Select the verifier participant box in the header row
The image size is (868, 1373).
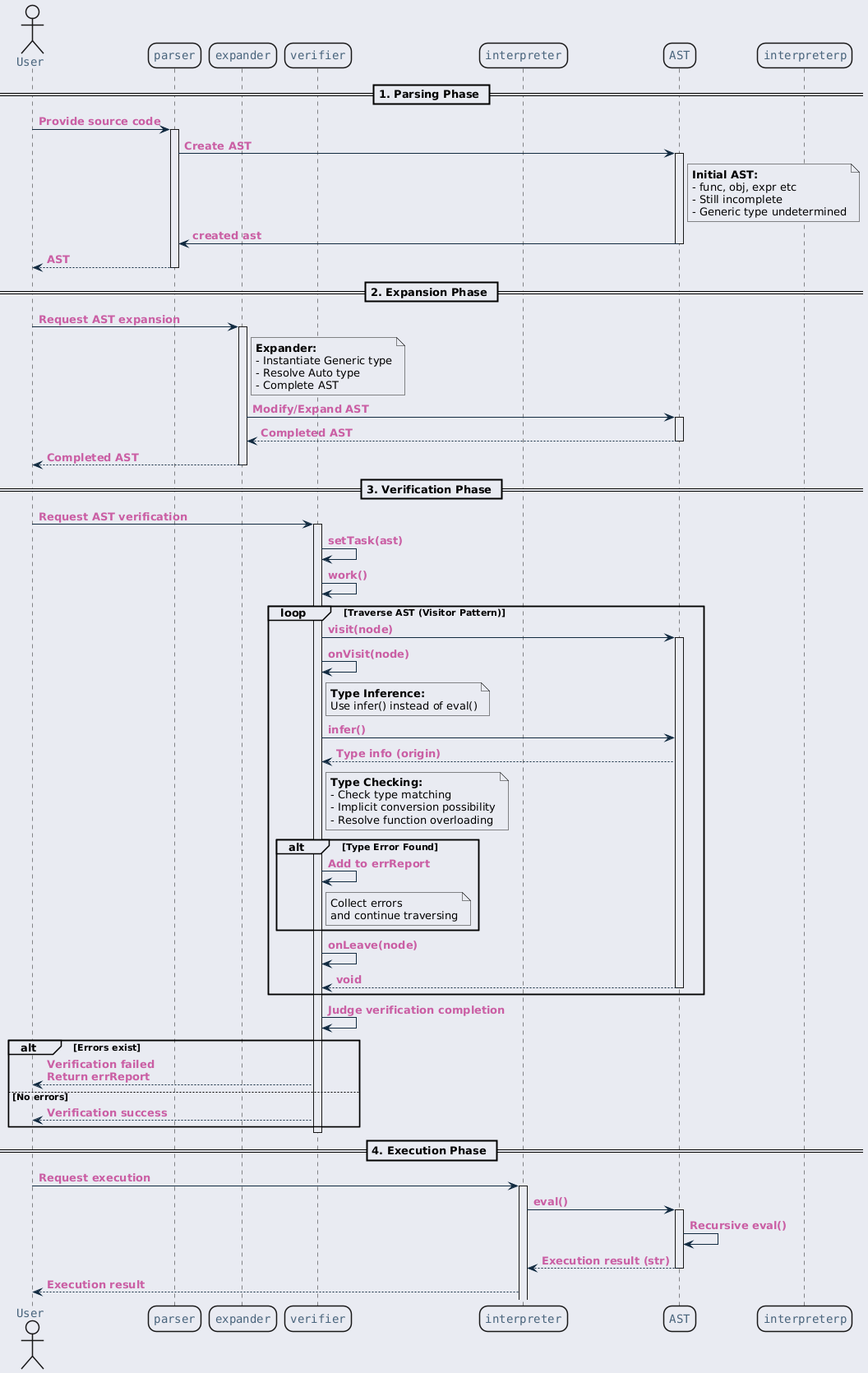(318, 55)
